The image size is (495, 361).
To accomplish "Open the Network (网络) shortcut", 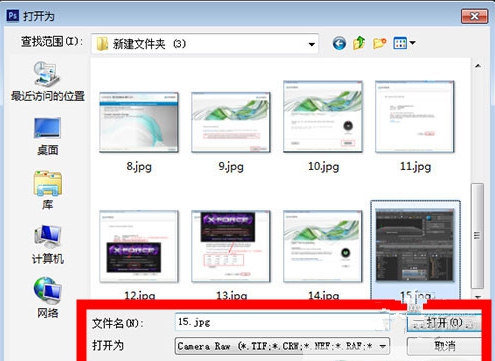I will point(47,298).
